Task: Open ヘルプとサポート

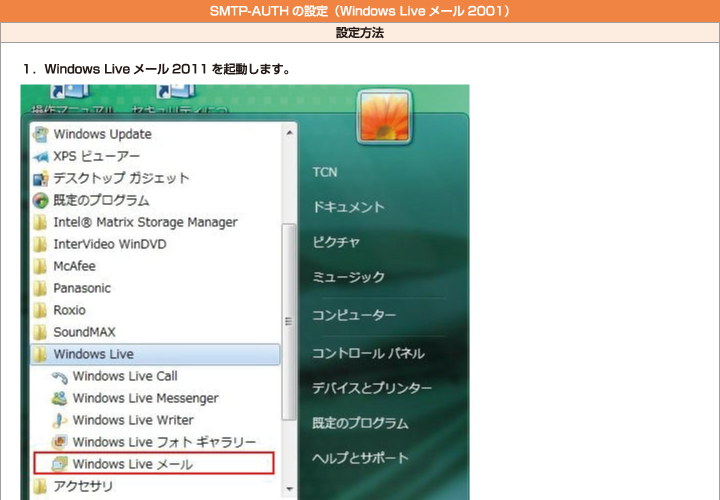Action: coord(360,458)
